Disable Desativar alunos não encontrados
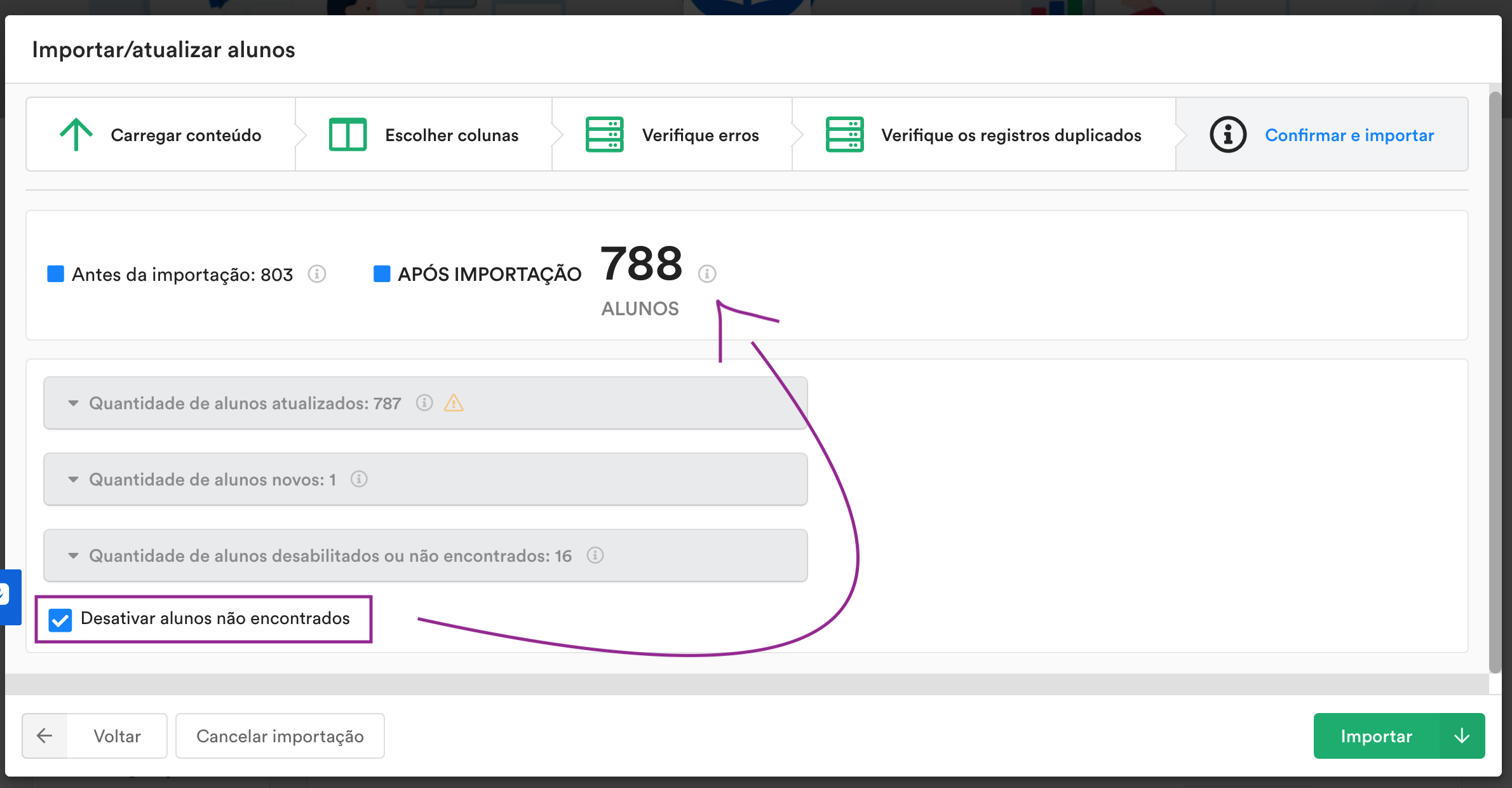The height and width of the screenshot is (788, 1512). coord(60,620)
